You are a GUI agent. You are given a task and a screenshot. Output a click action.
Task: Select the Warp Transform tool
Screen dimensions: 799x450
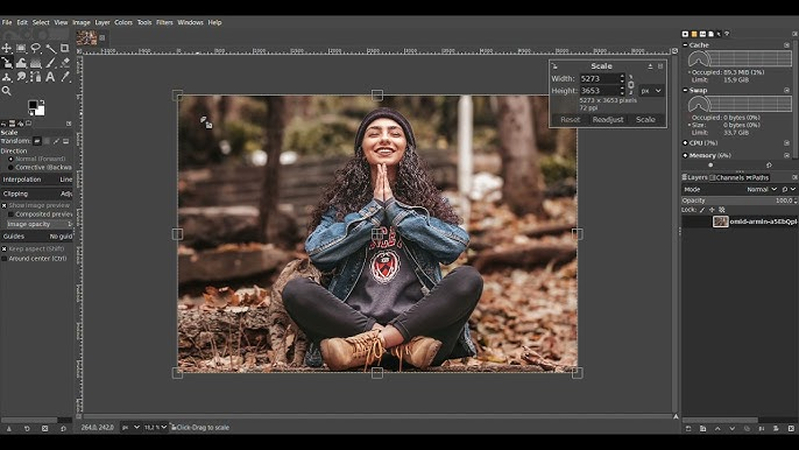21,63
